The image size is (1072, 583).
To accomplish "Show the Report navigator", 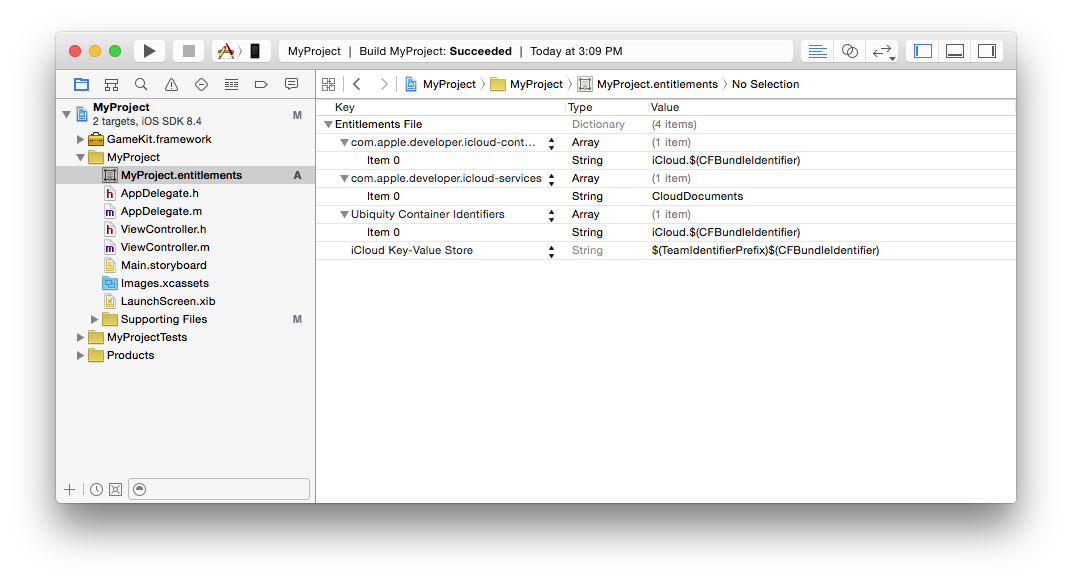I will tap(291, 85).
